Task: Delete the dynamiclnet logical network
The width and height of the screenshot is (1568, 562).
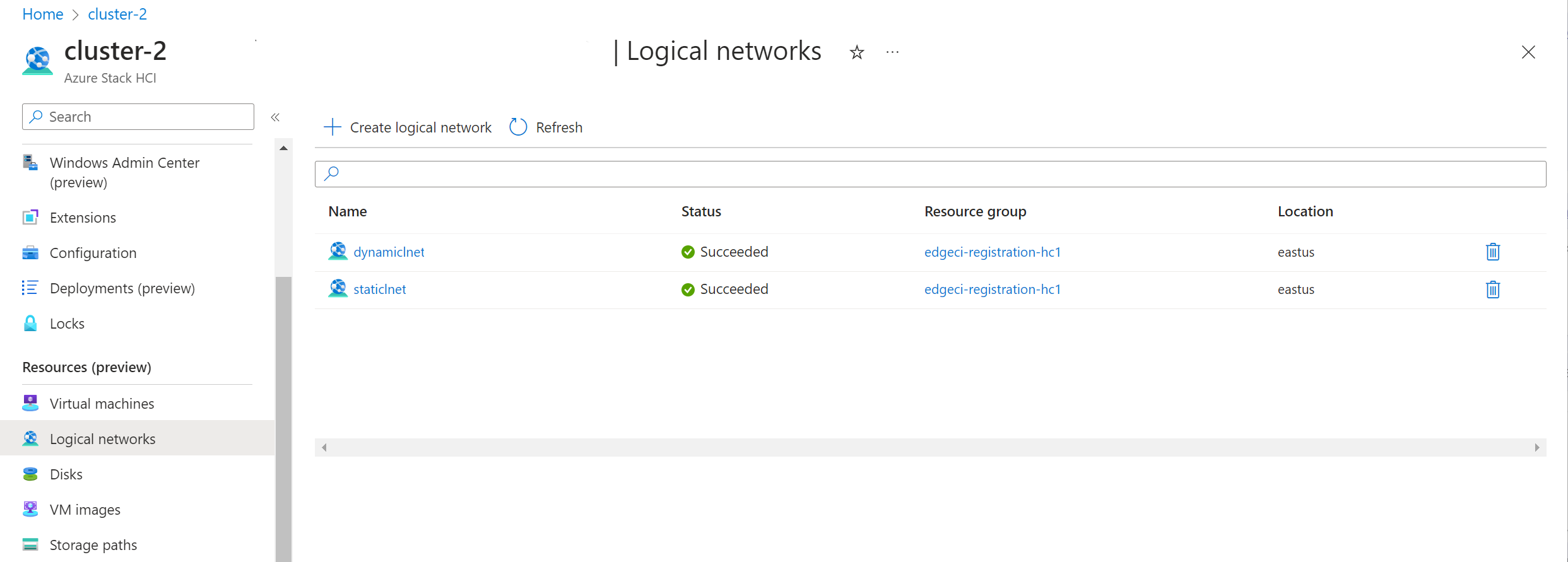Action: point(1492,252)
